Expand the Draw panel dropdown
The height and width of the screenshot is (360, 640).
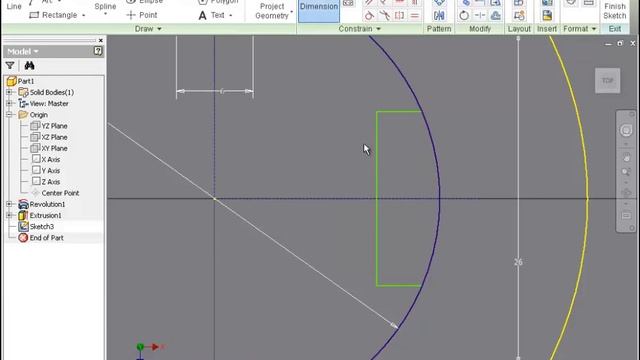[159, 29]
